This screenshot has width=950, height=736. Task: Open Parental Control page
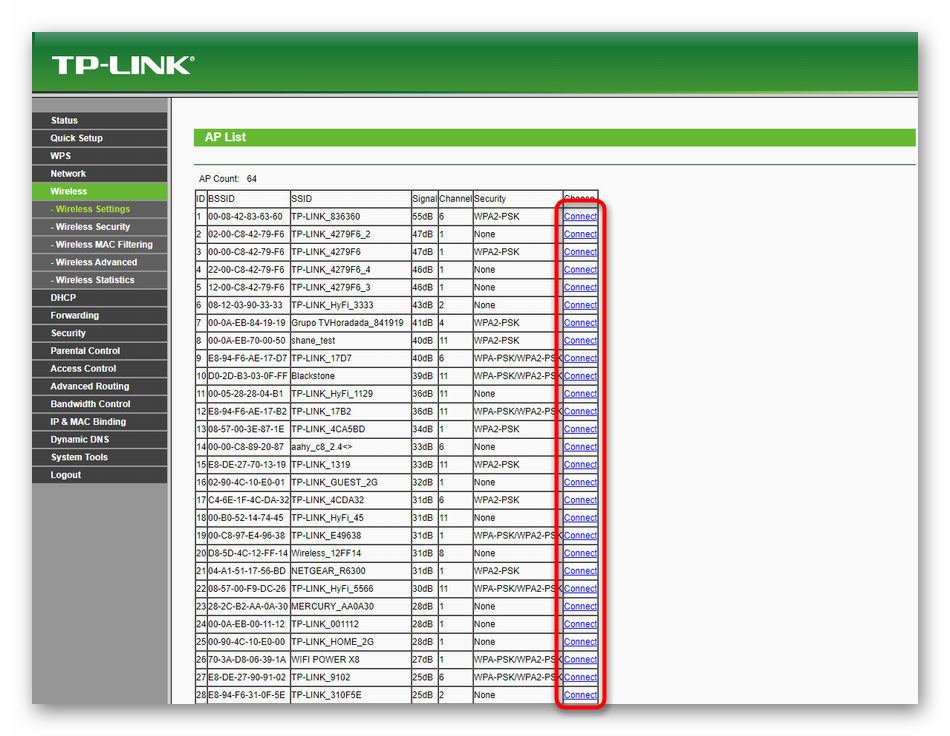[85, 351]
